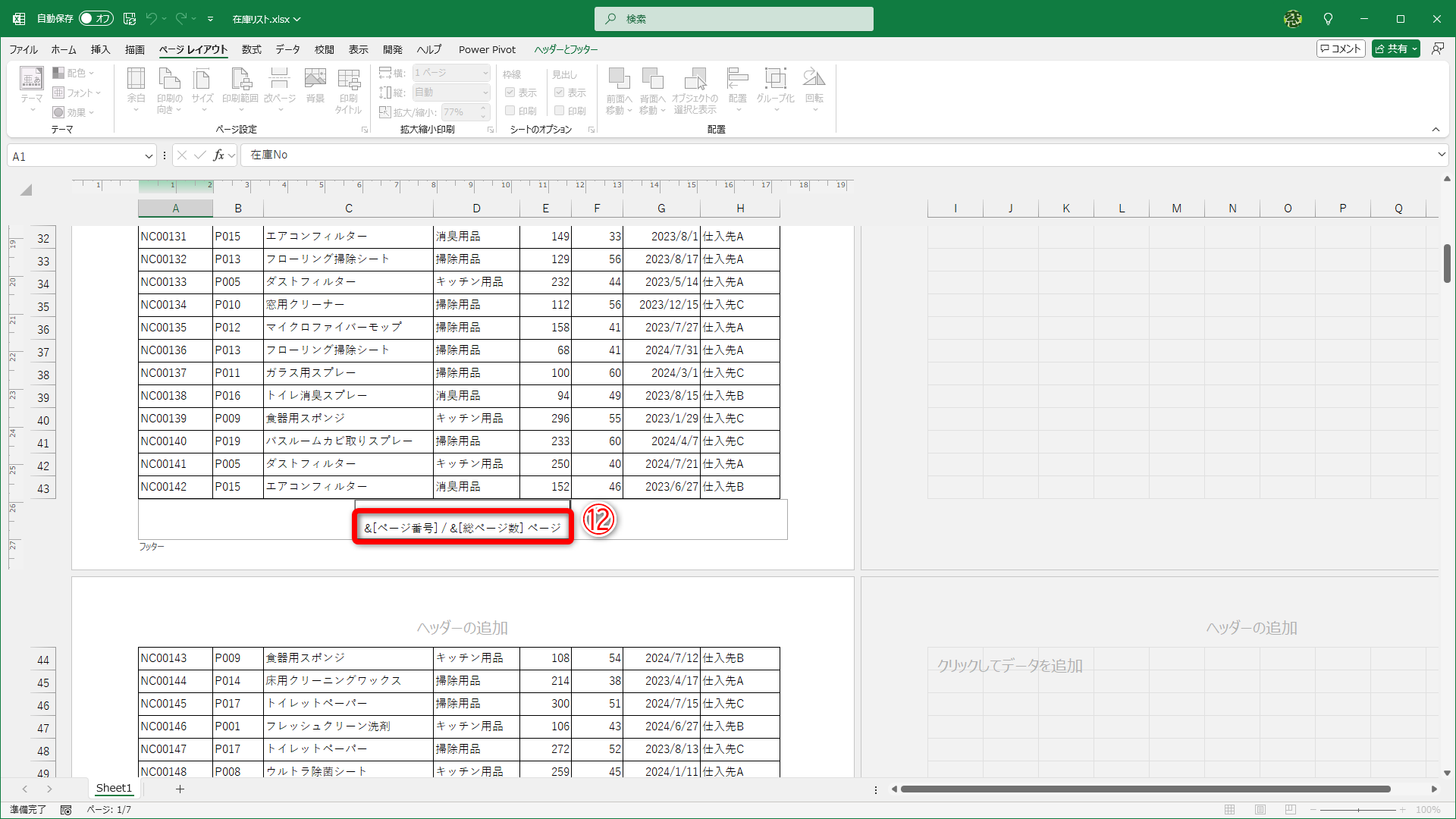Image resolution: width=1456 pixels, height=819 pixels.
Task: Open the Name Box dropdown arrow
Action: [x=147, y=155]
